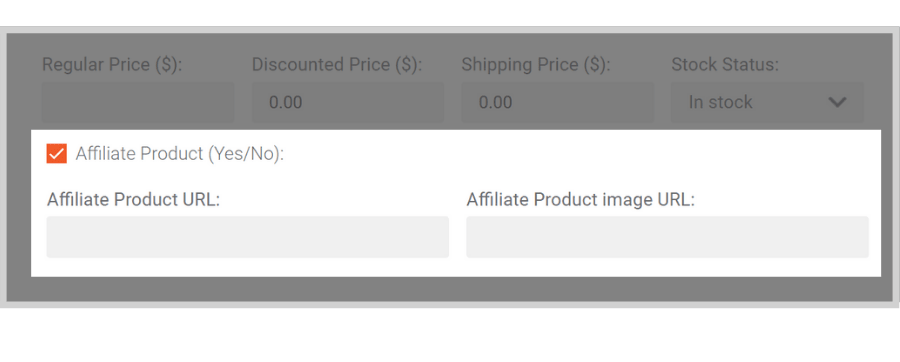Uncheck the Affiliate Product orange checkbox
This screenshot has height=362, width=900.
(x=57, y=154)
